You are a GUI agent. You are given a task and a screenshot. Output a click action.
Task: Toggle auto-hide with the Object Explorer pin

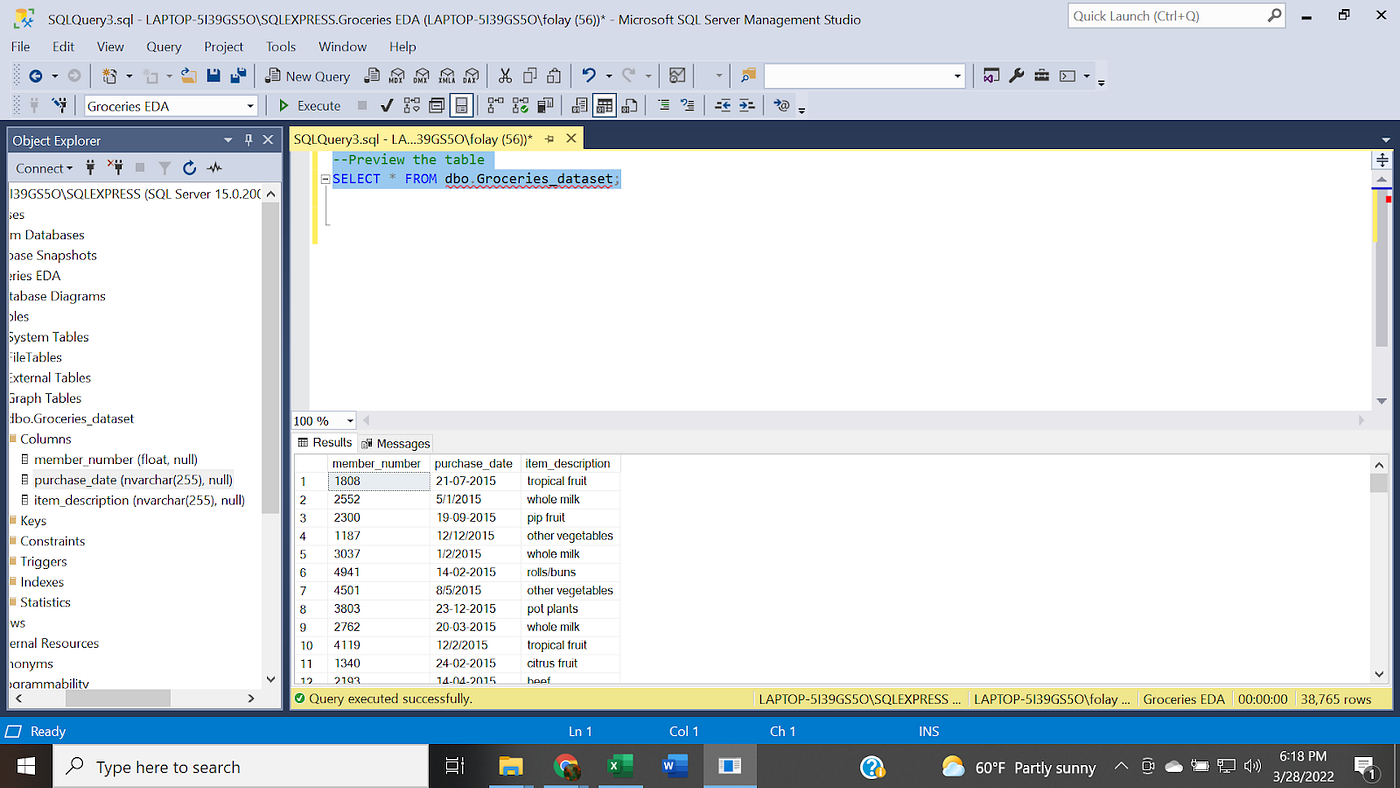pos(248,140)
